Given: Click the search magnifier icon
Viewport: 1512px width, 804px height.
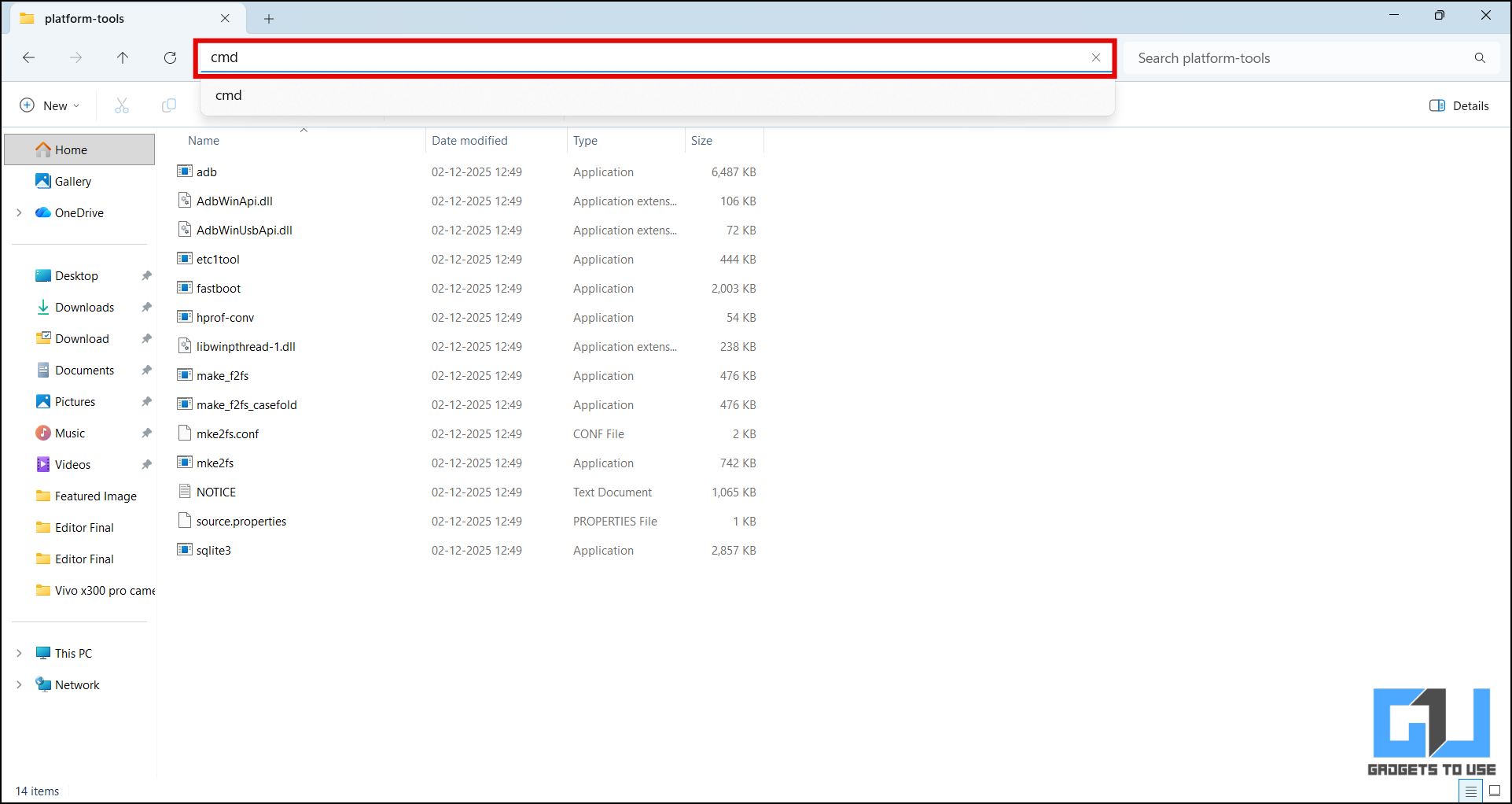Looking at the screenshot, I should click(1480, 58).
